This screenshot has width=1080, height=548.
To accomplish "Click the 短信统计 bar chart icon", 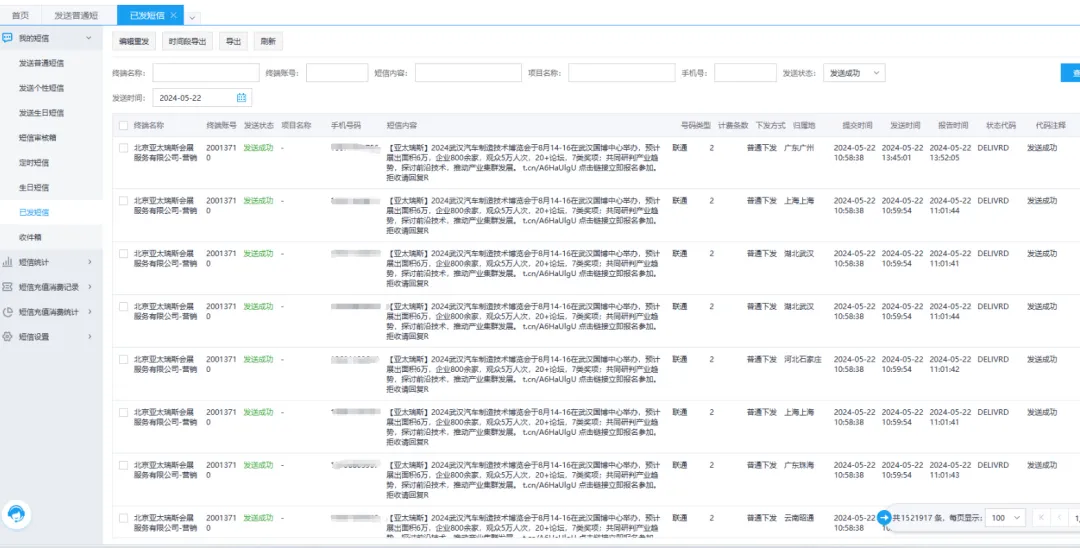I will pos(8,262).
